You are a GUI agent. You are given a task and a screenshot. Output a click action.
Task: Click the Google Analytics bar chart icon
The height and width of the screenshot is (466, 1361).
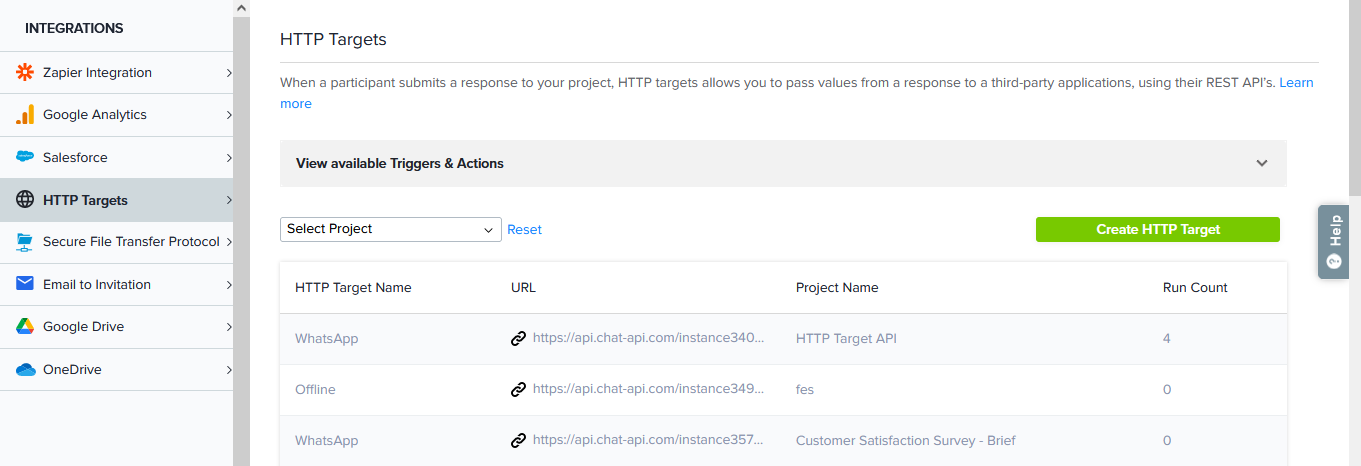point(25,115)
